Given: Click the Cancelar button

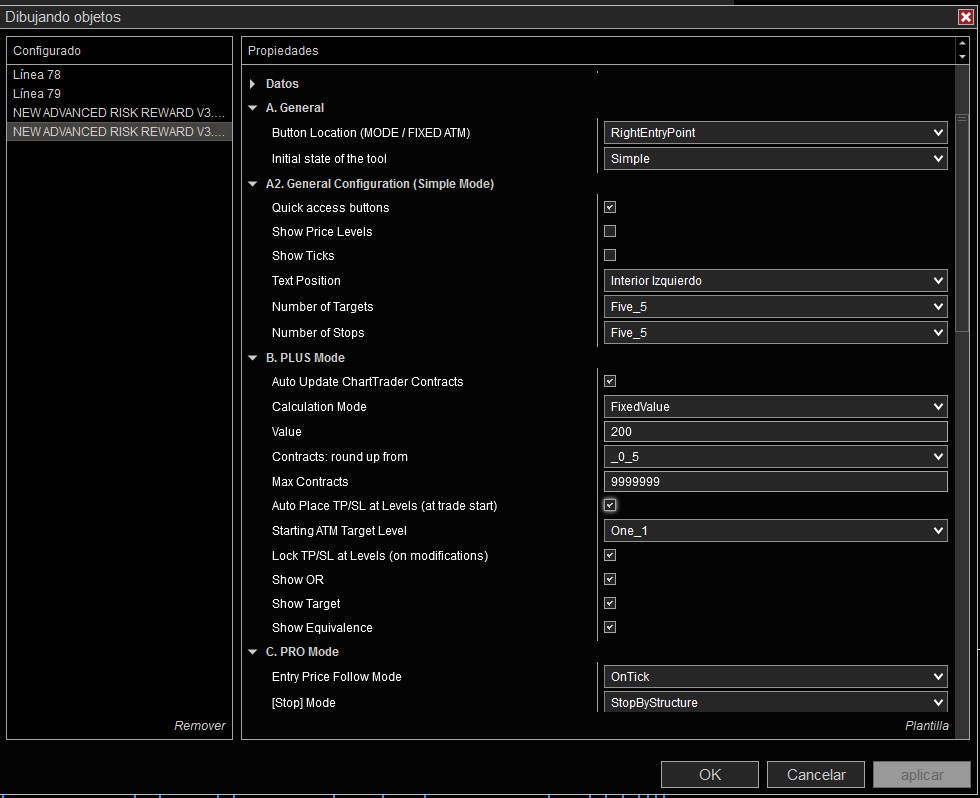Looking at the screenshot, I should coord(816,774).
